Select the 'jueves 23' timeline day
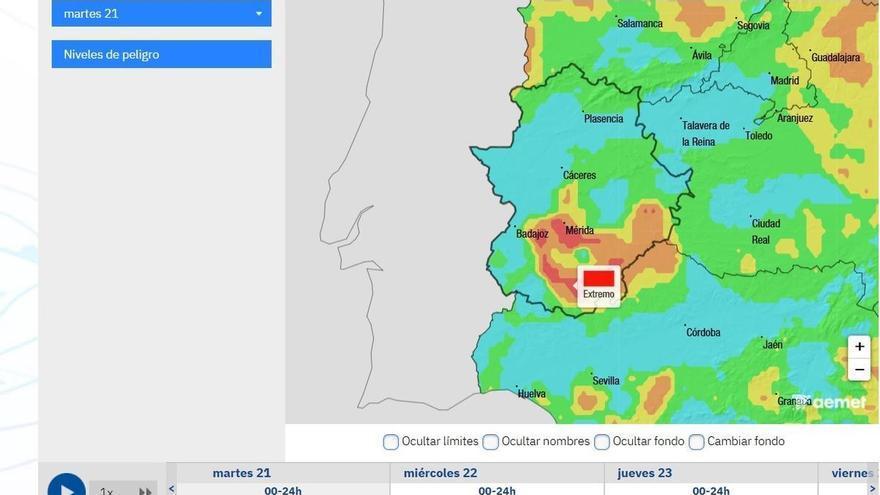 click(644, 473)
